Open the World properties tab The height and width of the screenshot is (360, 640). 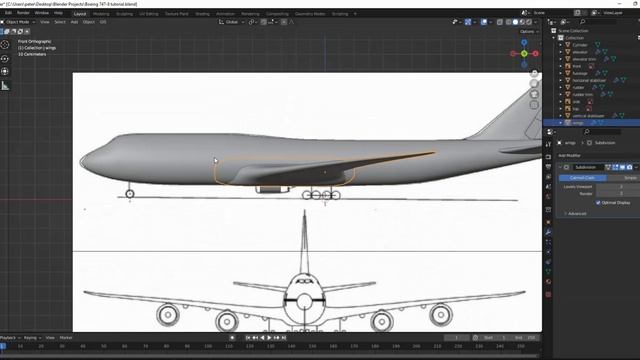click(549, 197)
